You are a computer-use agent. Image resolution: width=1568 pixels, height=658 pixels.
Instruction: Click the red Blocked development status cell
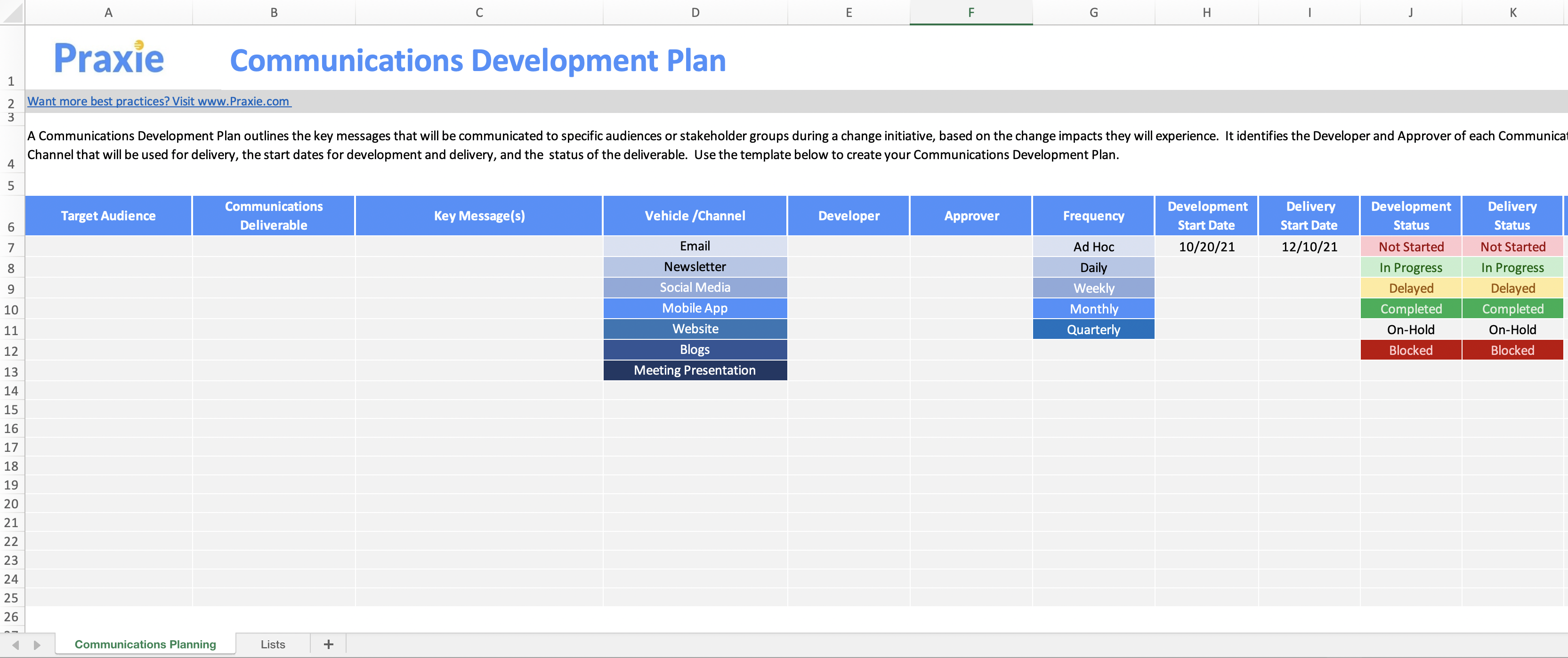point(1410,350)
